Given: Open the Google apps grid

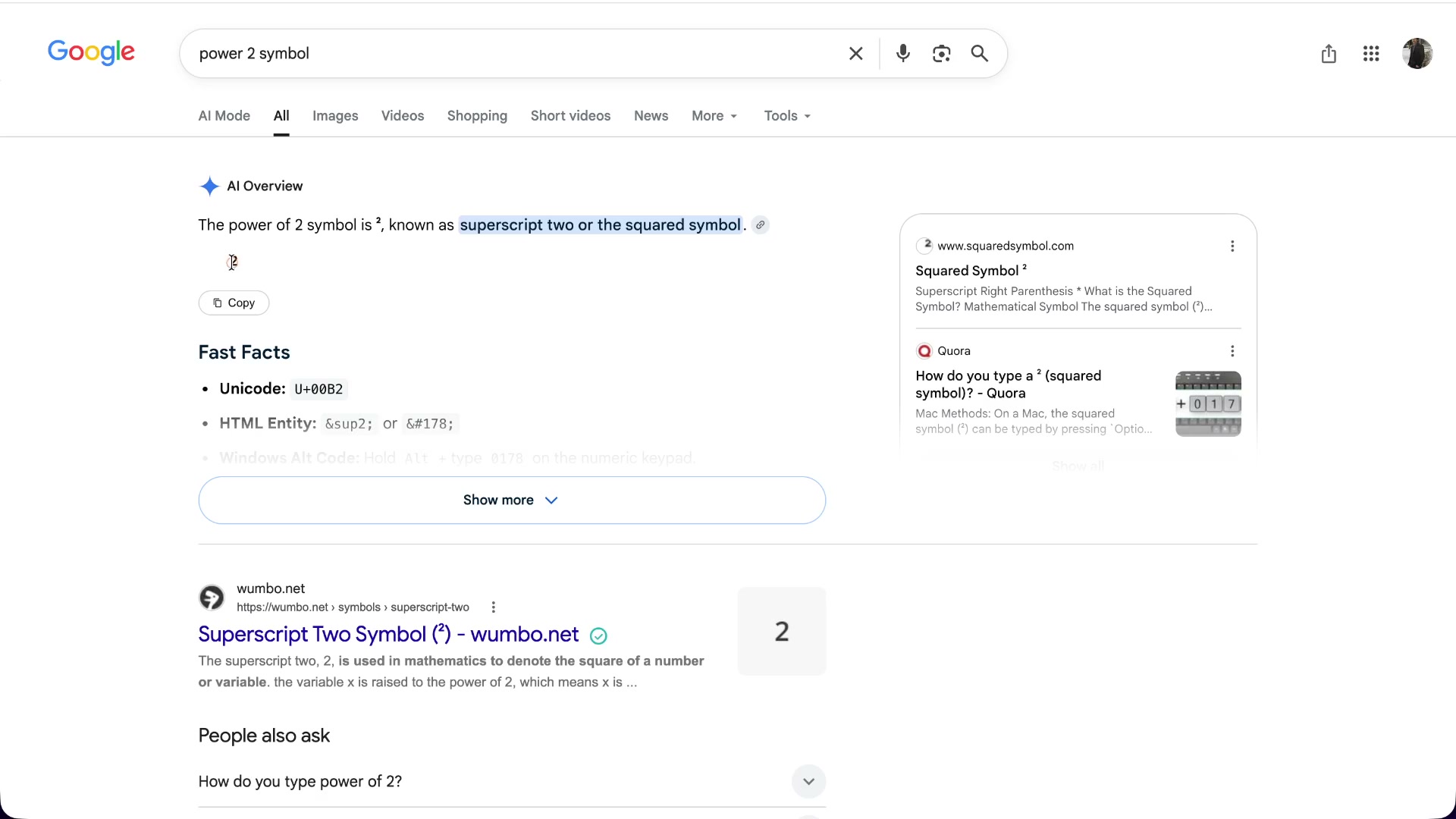Looking at the screenshot, I should pyautogui.click(x=1371, y=54).
